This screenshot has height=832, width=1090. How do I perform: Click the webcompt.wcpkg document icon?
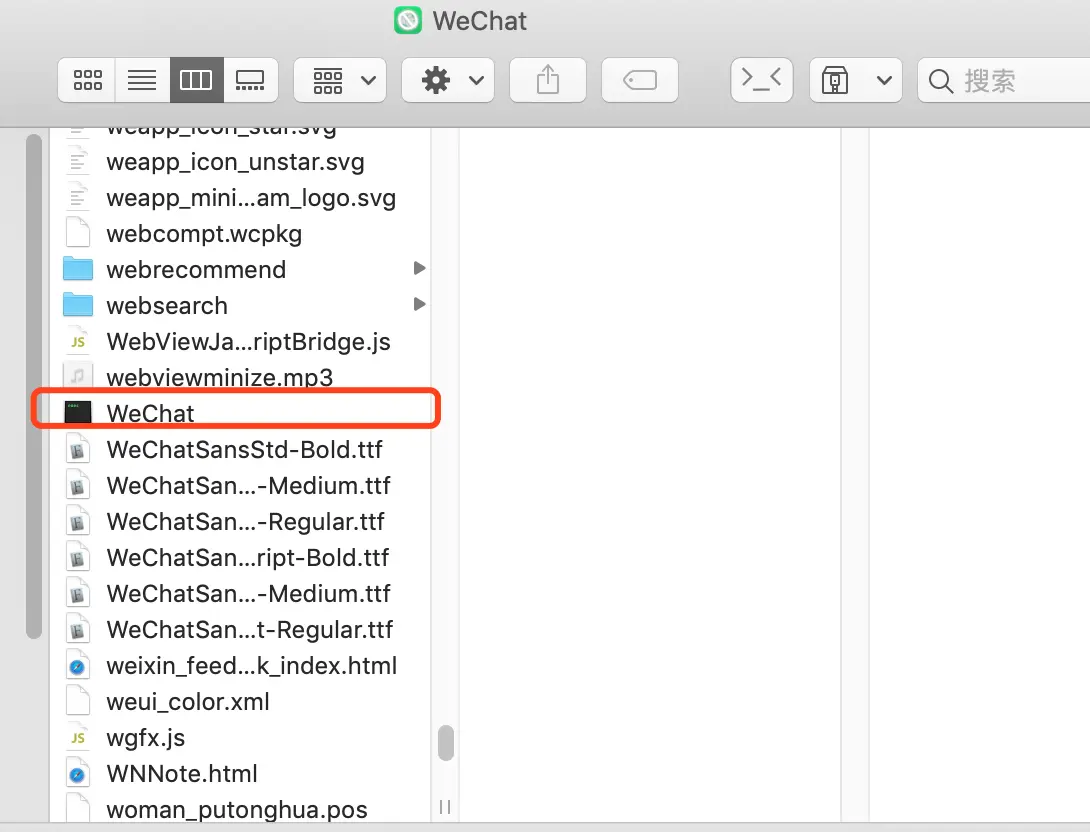(x=78, y=233)
